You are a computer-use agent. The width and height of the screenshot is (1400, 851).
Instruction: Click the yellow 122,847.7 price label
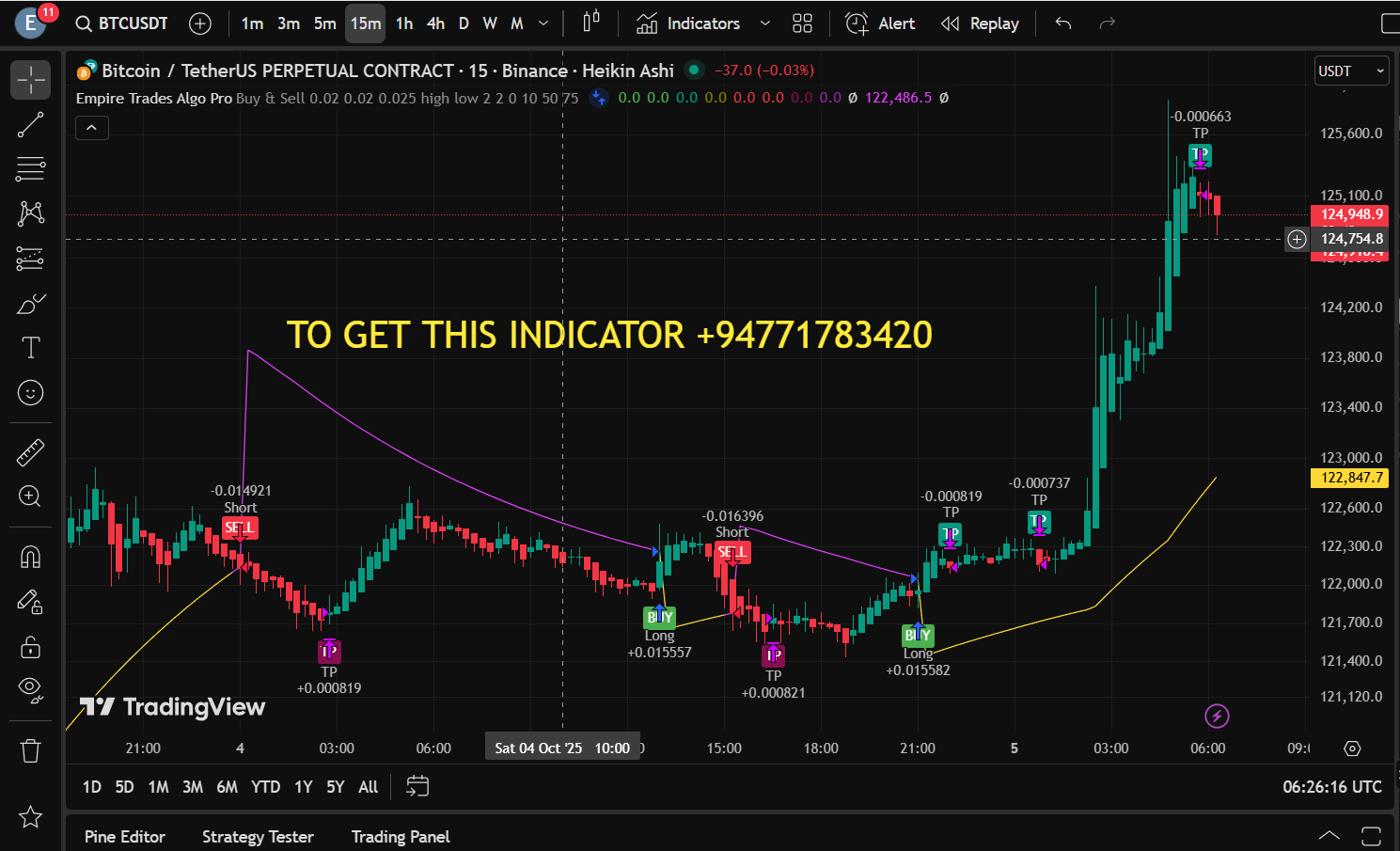[1352, 478]
